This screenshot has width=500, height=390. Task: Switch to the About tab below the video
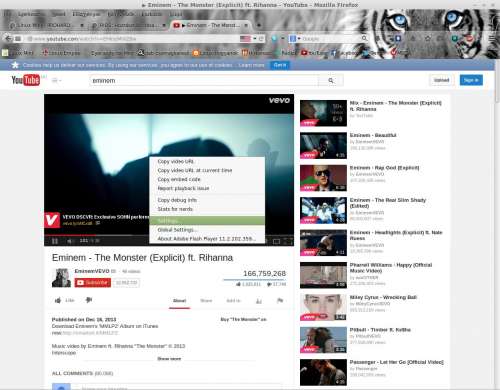click(x=179, y=301)
